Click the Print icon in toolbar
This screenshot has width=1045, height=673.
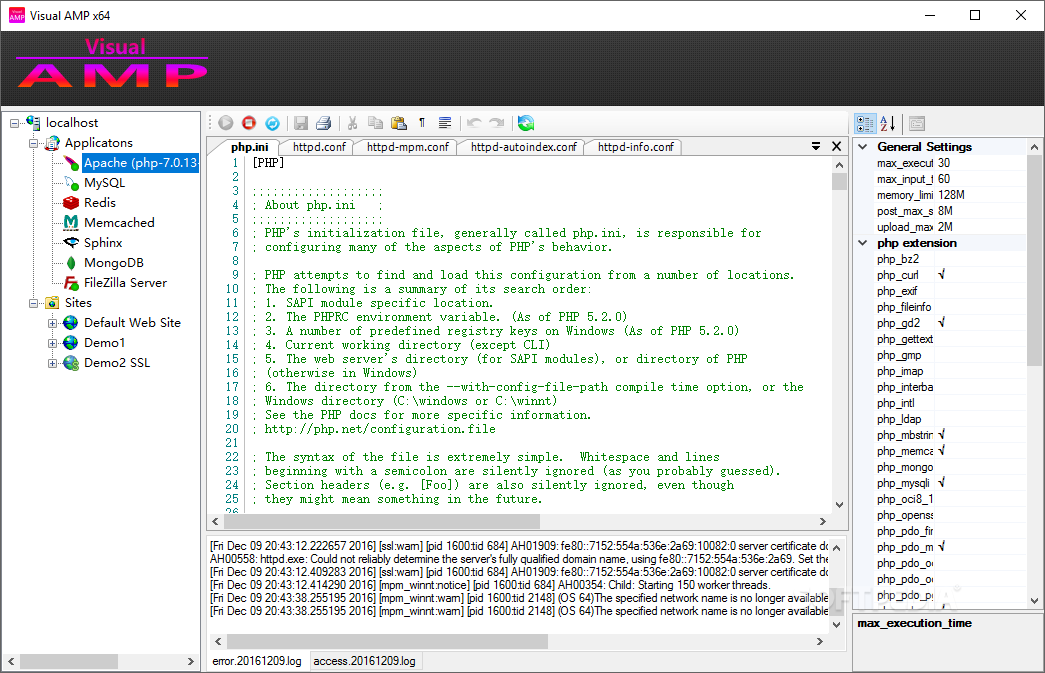pyautogui.click(x=324, y=123)
